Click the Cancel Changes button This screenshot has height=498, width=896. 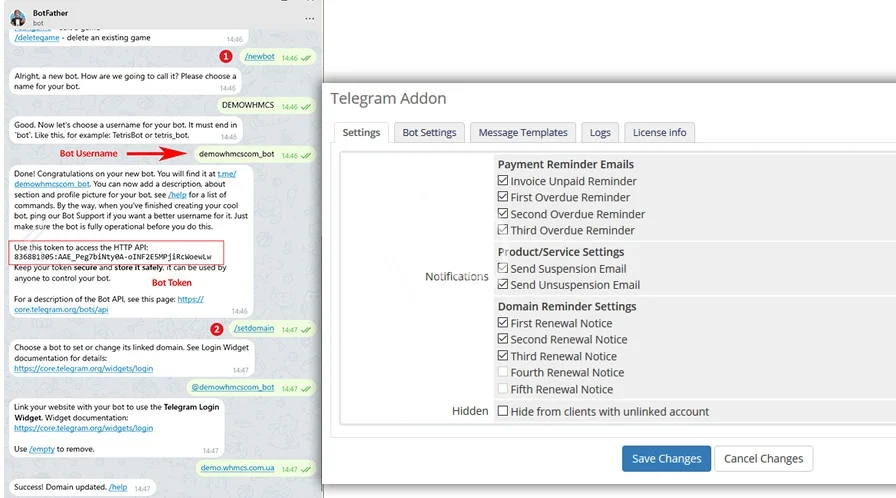[x=763, y=459]
